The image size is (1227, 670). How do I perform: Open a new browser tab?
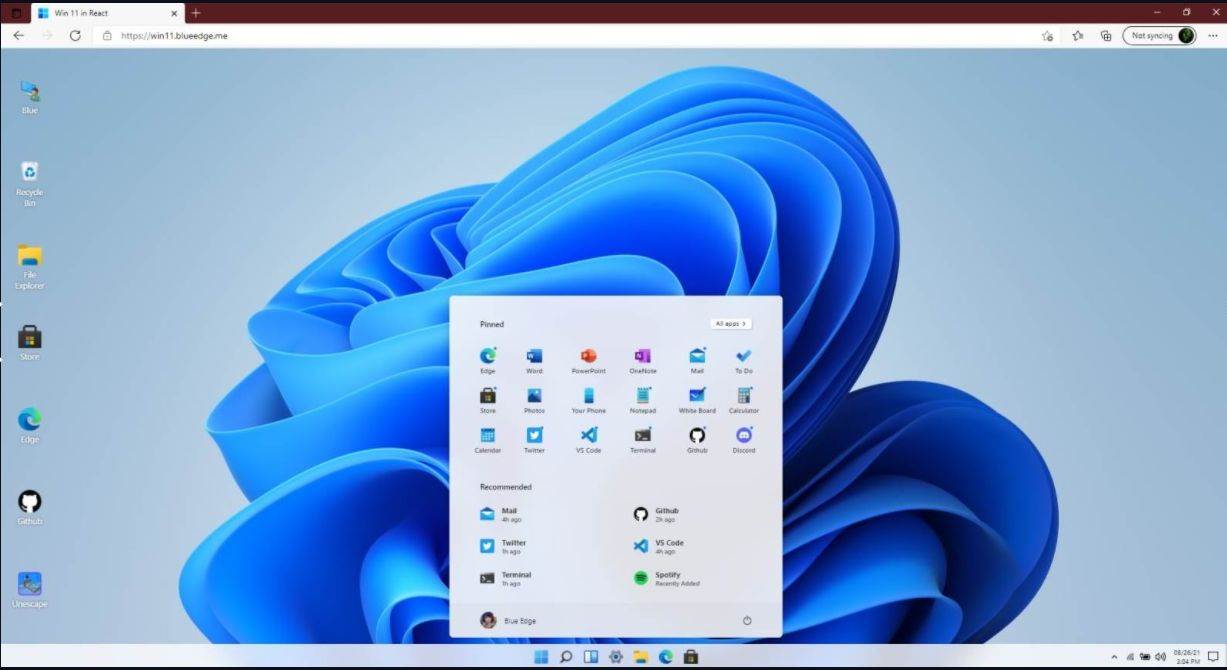(195, 13)
